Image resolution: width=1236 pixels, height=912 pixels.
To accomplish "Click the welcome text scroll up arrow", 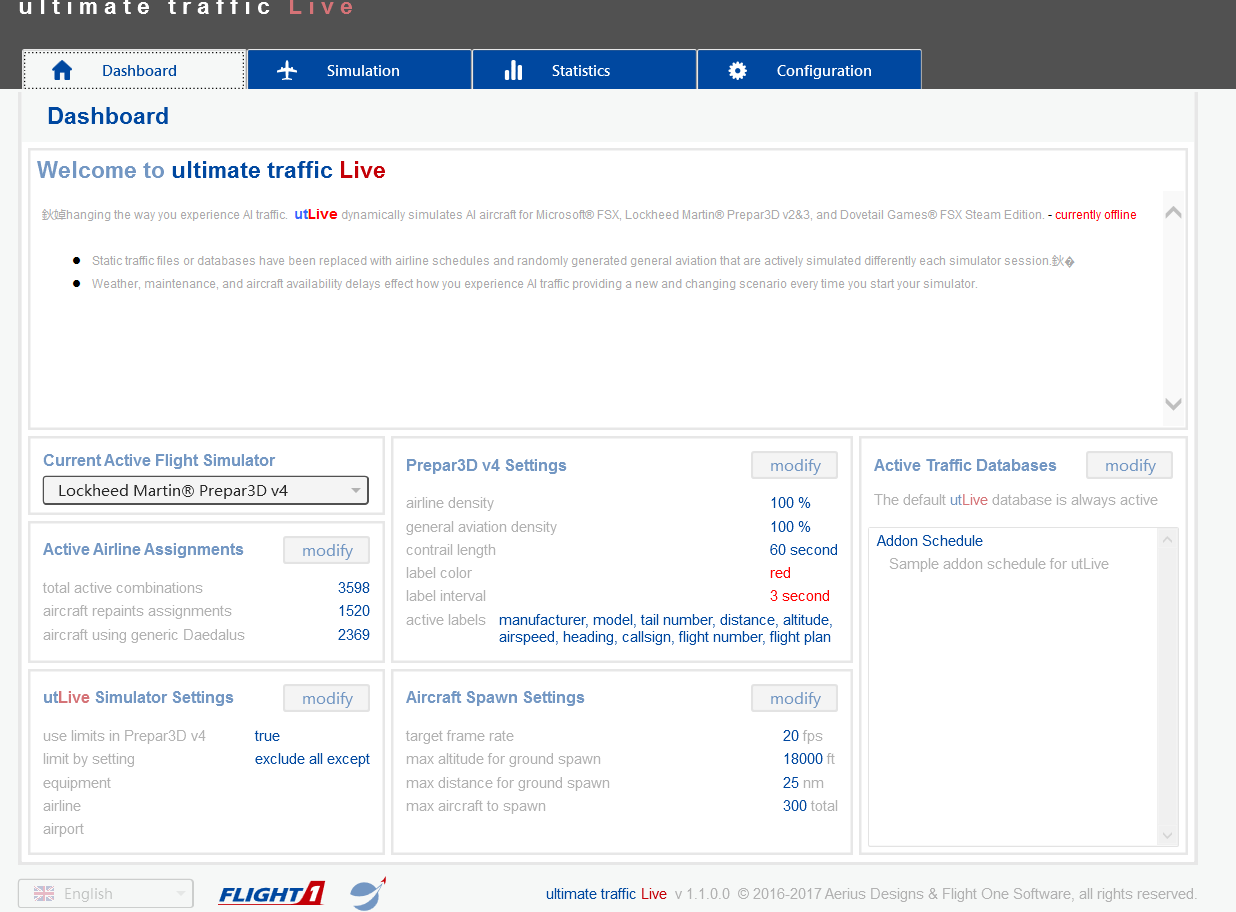I will pos(1174,212).
